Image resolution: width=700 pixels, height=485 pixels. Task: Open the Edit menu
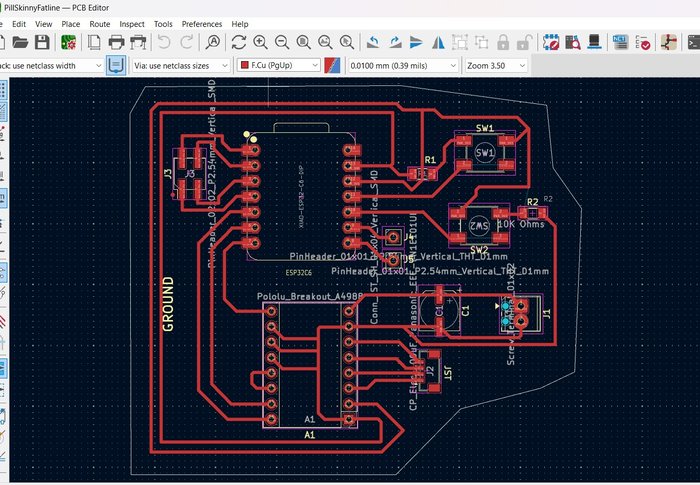pyautogui.click(x=19, y=24)
